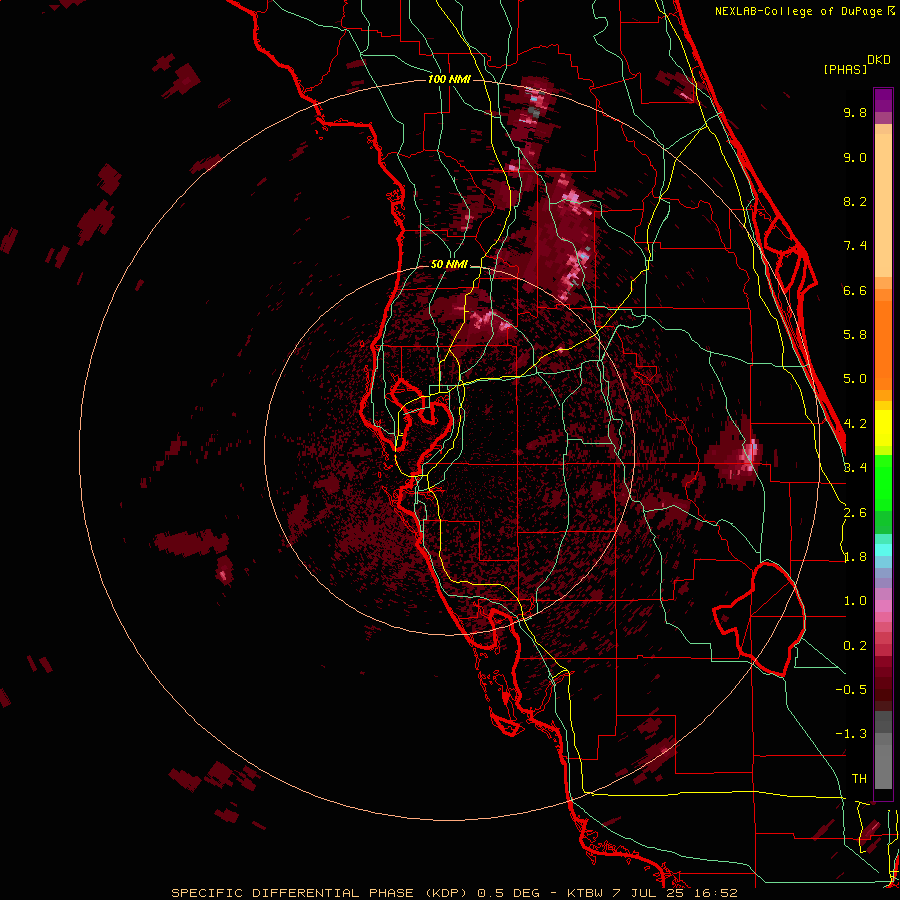
Task: Click the 50 NMI range ring label
Action: point(449,264)
